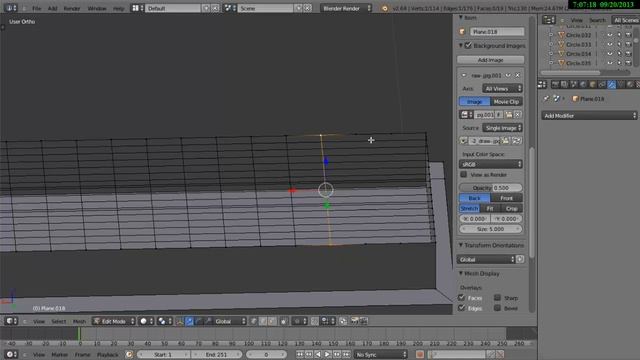The width and height of the screenshot is (640, 360).
Task: Select the Back display button
Action: [475, 198]
